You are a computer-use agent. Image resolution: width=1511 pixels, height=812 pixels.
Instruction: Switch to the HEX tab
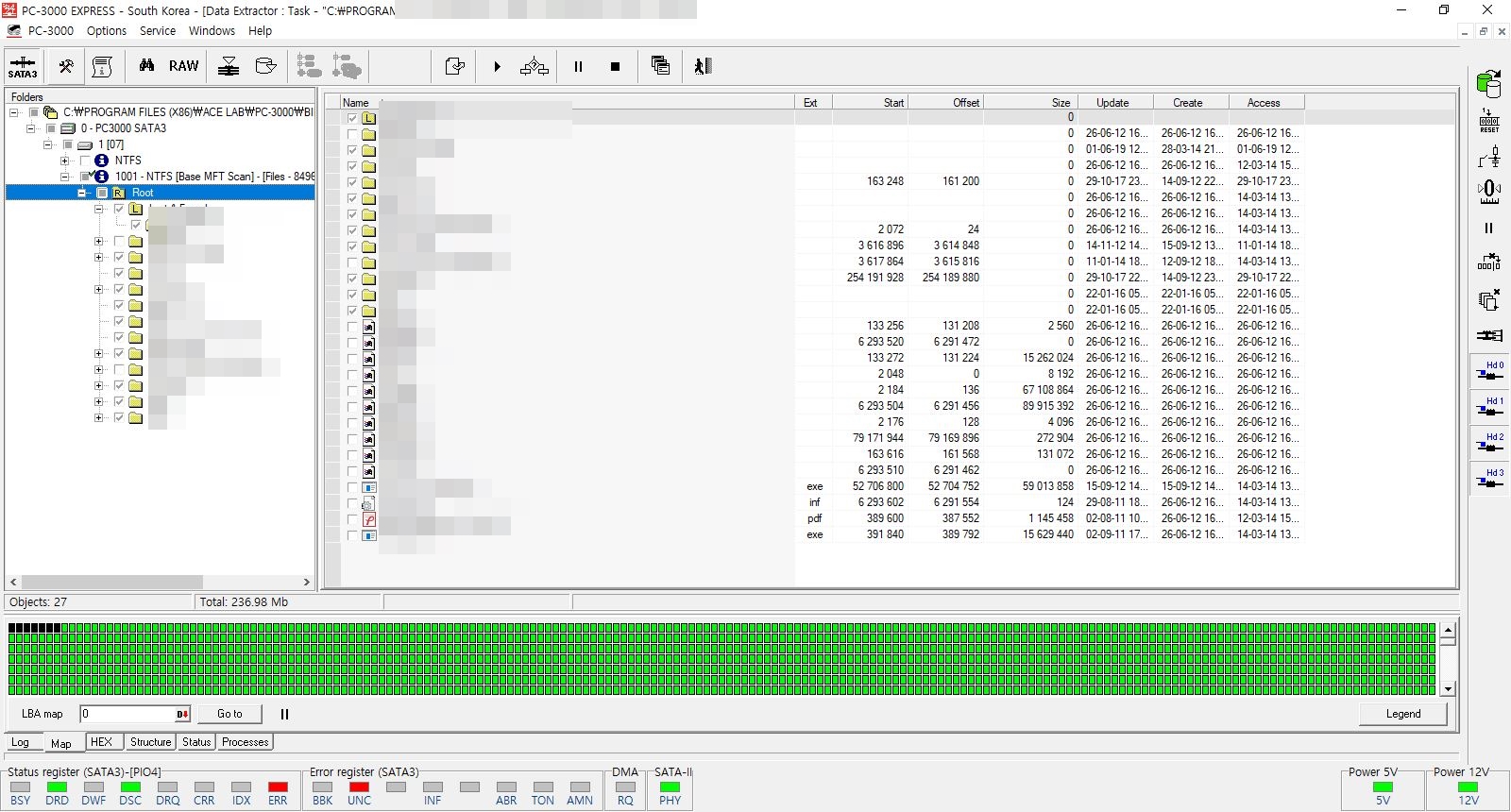click(101, 742)
